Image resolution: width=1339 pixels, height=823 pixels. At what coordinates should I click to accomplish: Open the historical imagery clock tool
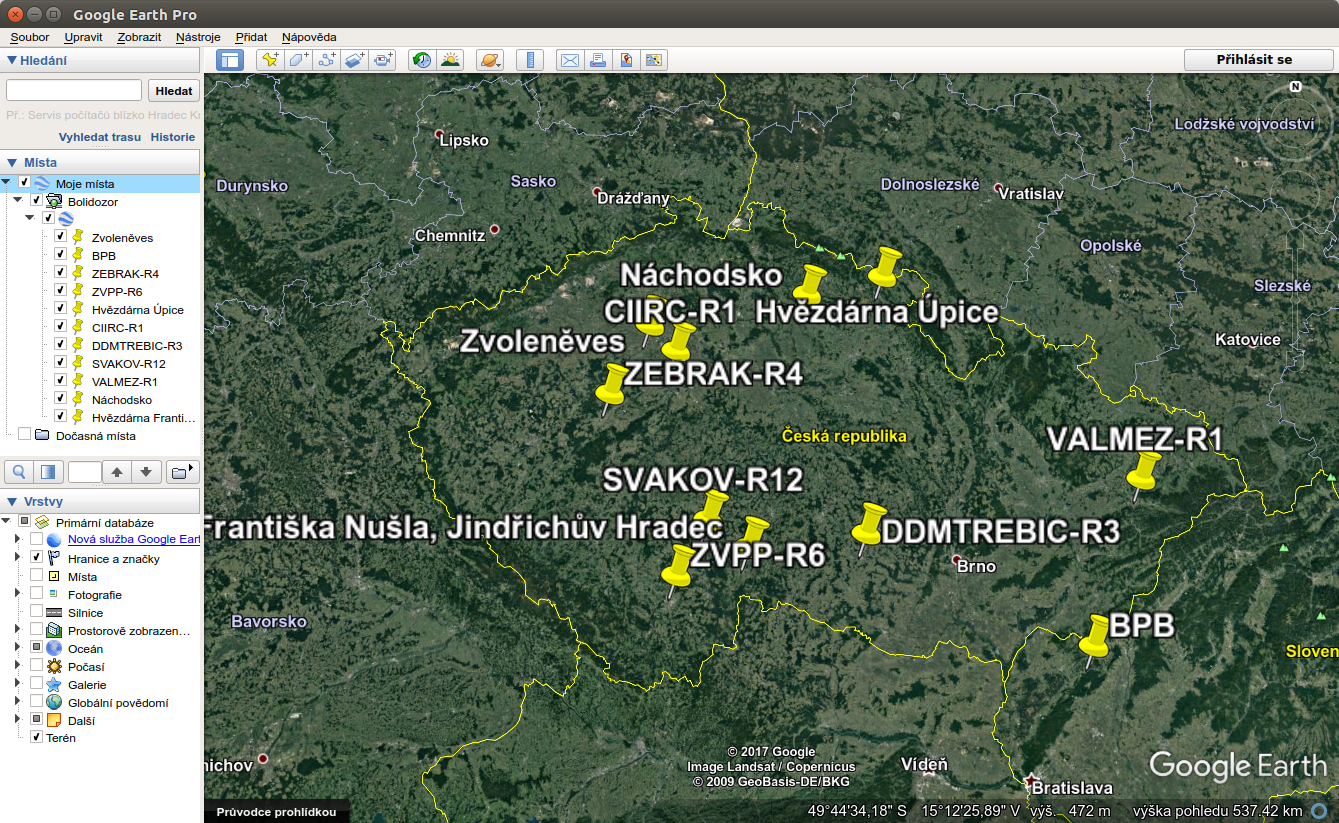(422, 60)
